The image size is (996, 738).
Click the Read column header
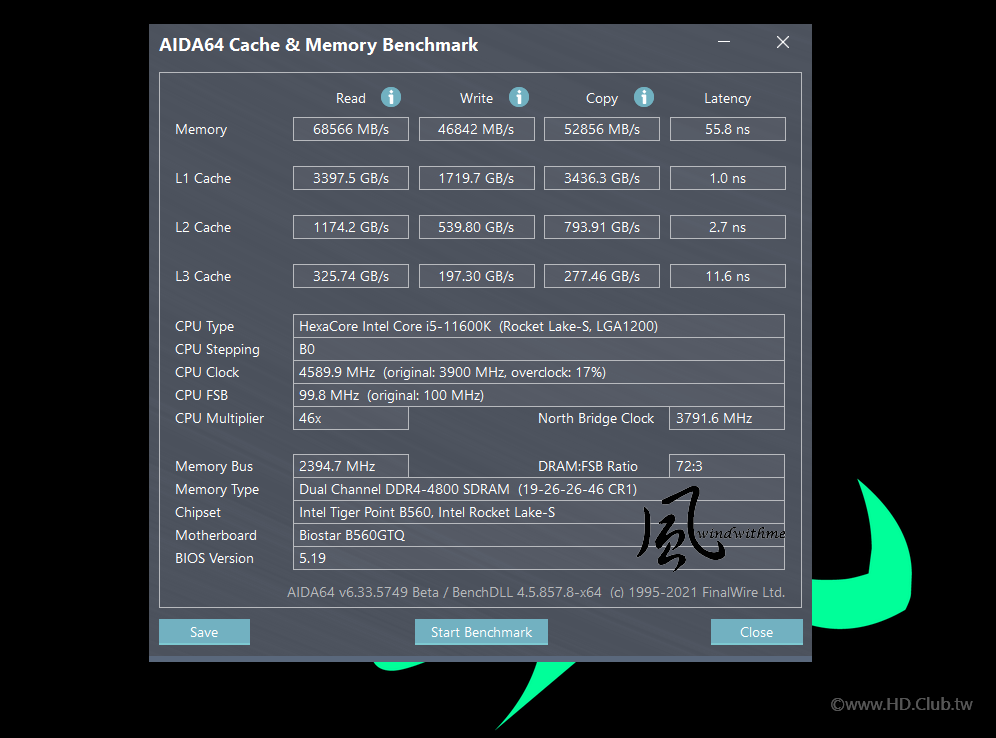tap(351, 98)
